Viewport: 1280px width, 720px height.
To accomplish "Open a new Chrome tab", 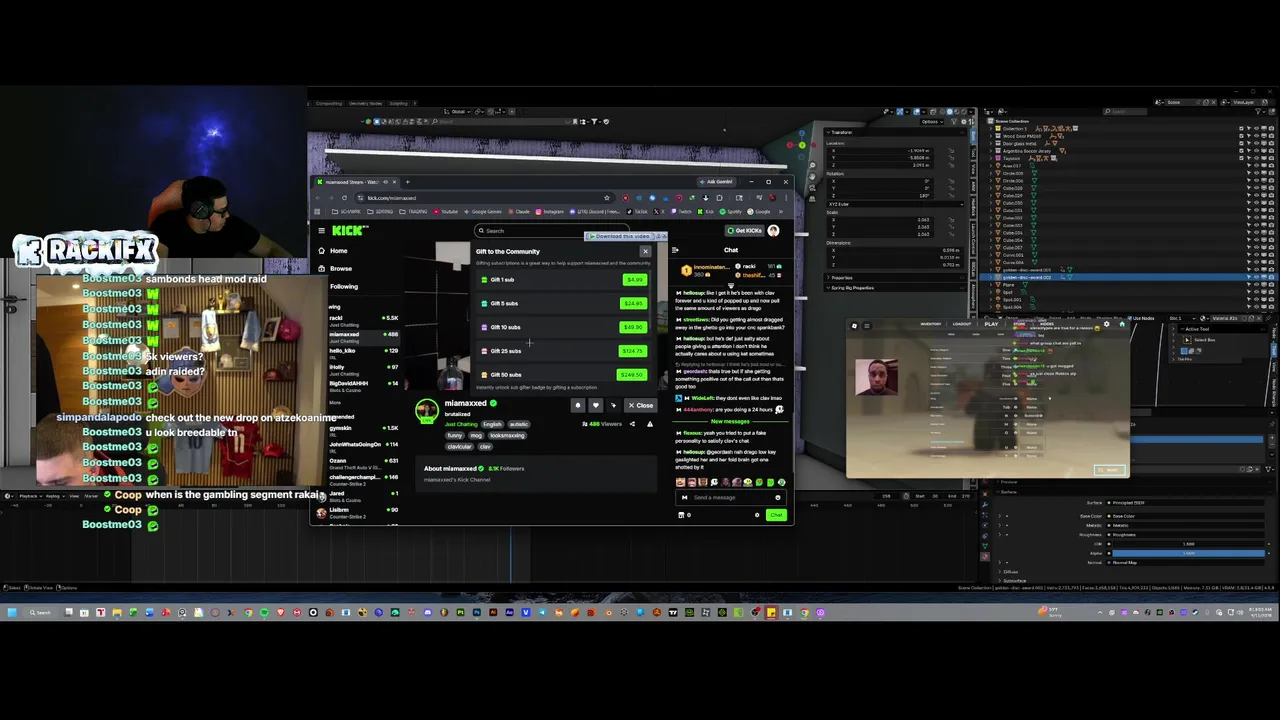I will (408, 182).
